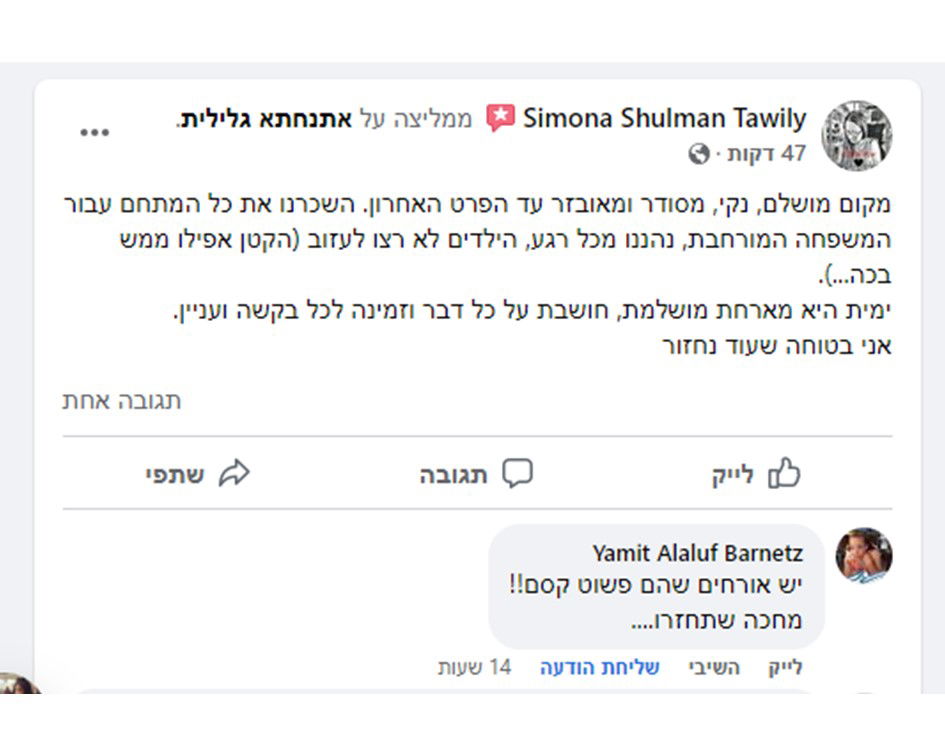Open Simona Shulman Tawily's profile name link
This screenshot has height=756, width=945.
tap(664, 119)
